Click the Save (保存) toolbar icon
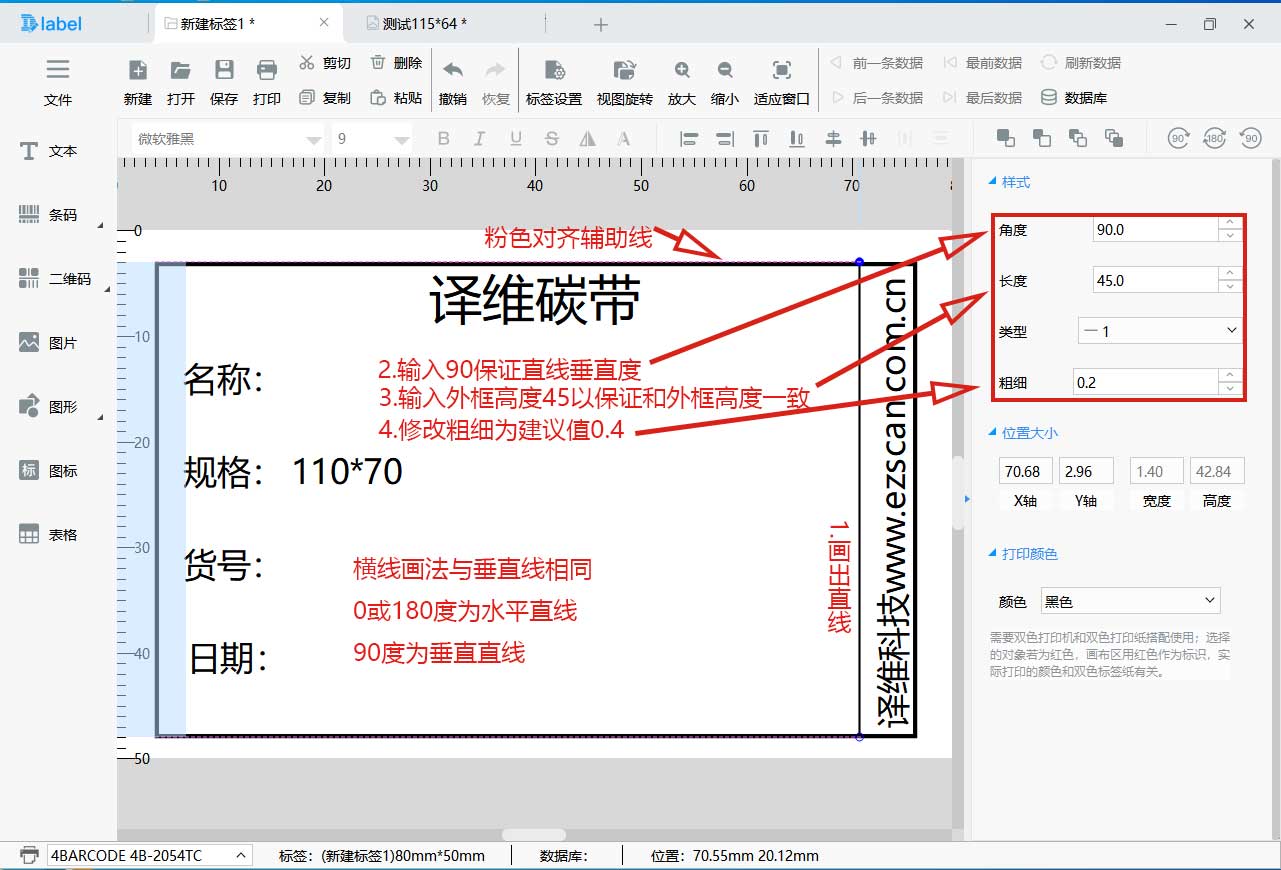Screen dimensions: 1281x870 pos(224,71)
